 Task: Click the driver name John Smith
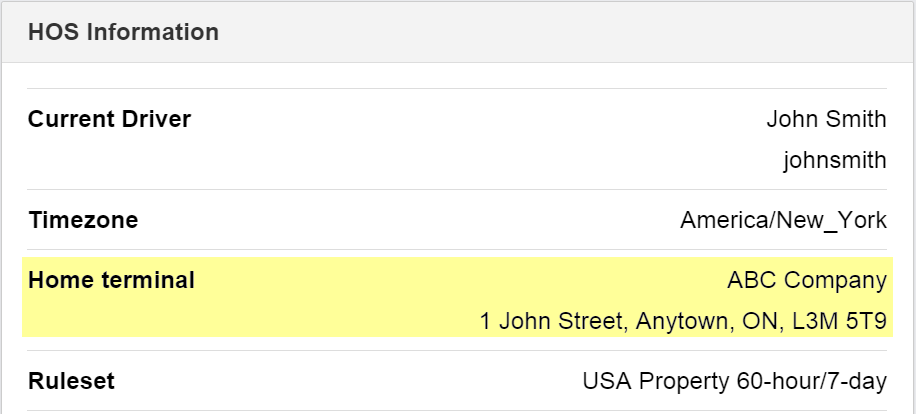pyautogui.click(x=826, y=120)
